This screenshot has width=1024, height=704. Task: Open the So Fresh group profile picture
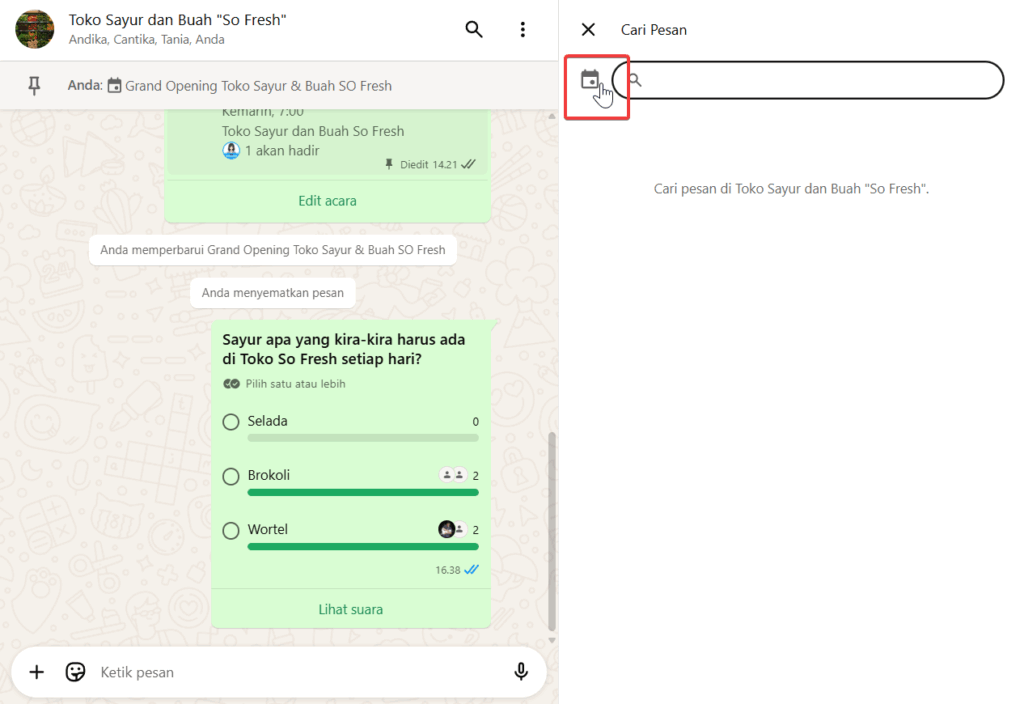35,30
